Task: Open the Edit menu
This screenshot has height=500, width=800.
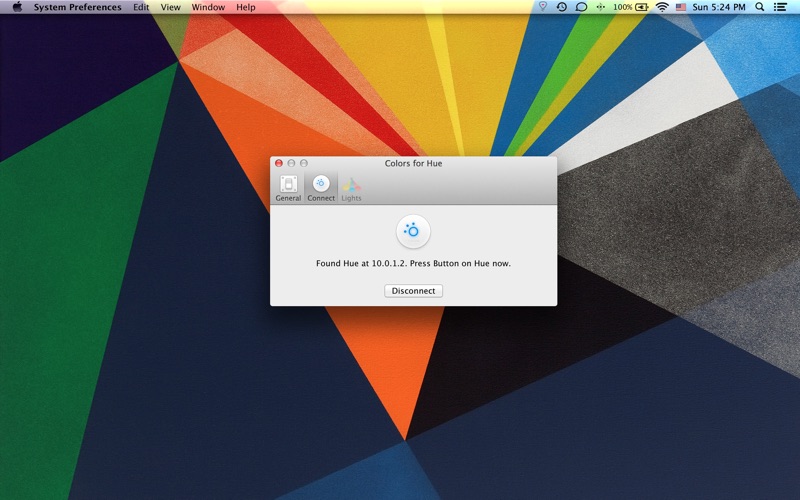Action: point(141,7)
